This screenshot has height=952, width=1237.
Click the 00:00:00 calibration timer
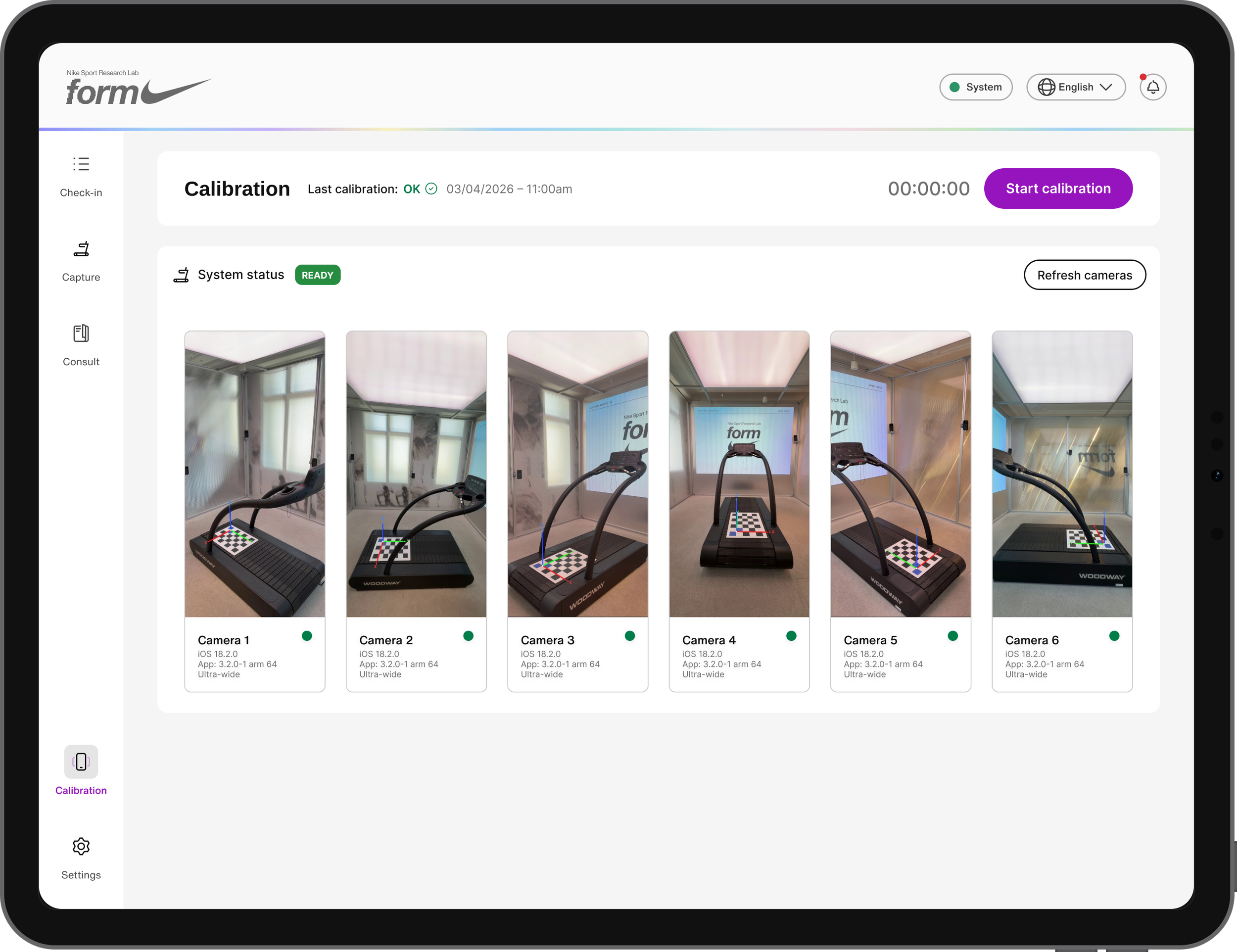click(x=929, y=189)
